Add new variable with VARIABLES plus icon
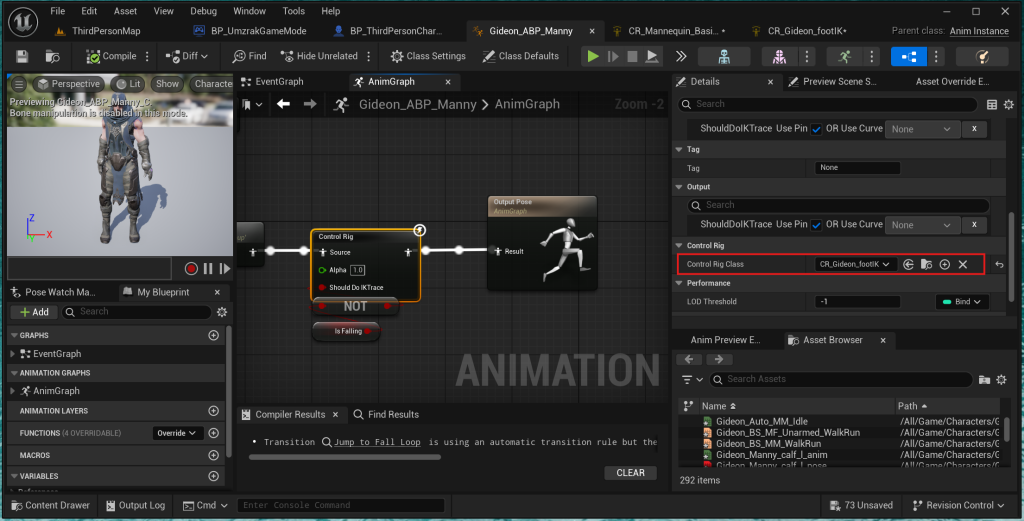The image size is (1024, 521). [x=213, y=476]
